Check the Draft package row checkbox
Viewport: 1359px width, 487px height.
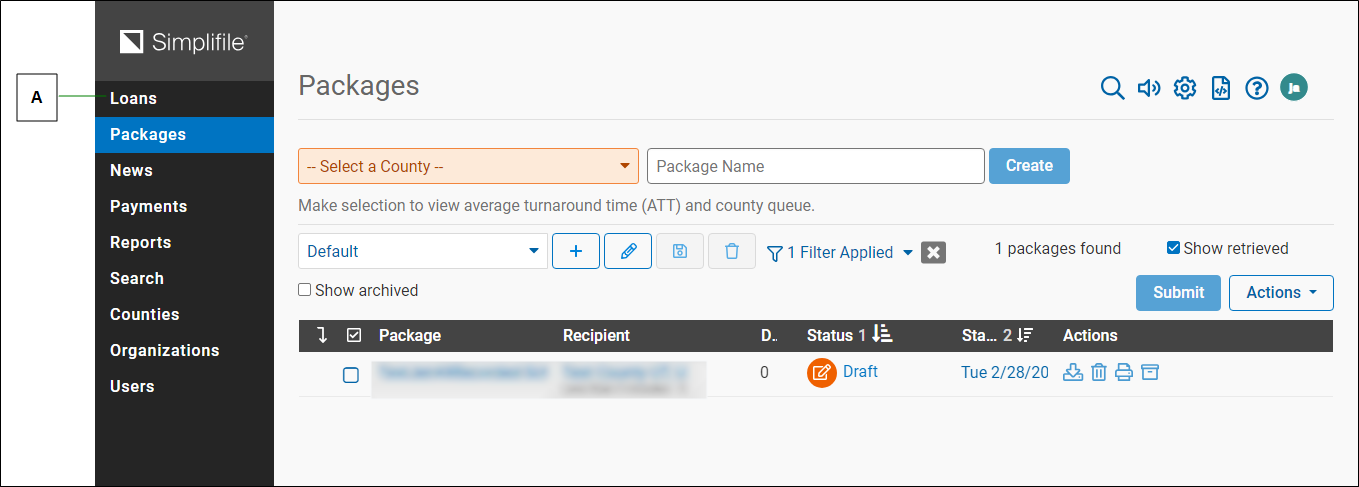pos(351,375)
